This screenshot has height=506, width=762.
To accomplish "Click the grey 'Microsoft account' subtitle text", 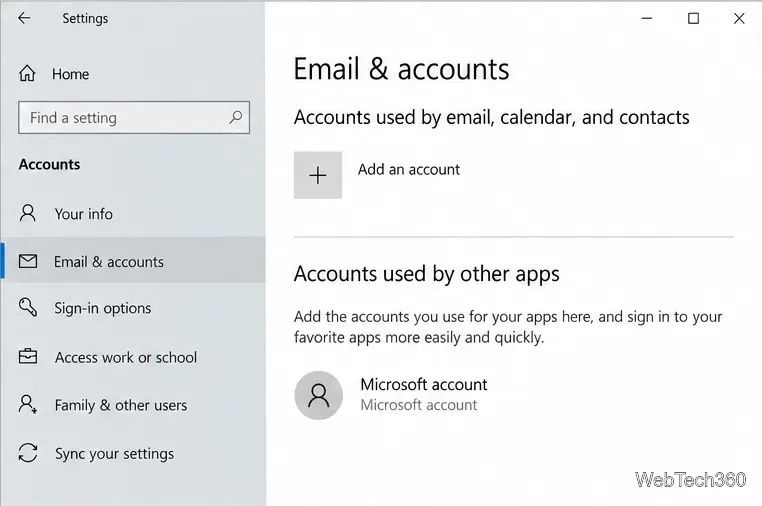I will point(419,405).
